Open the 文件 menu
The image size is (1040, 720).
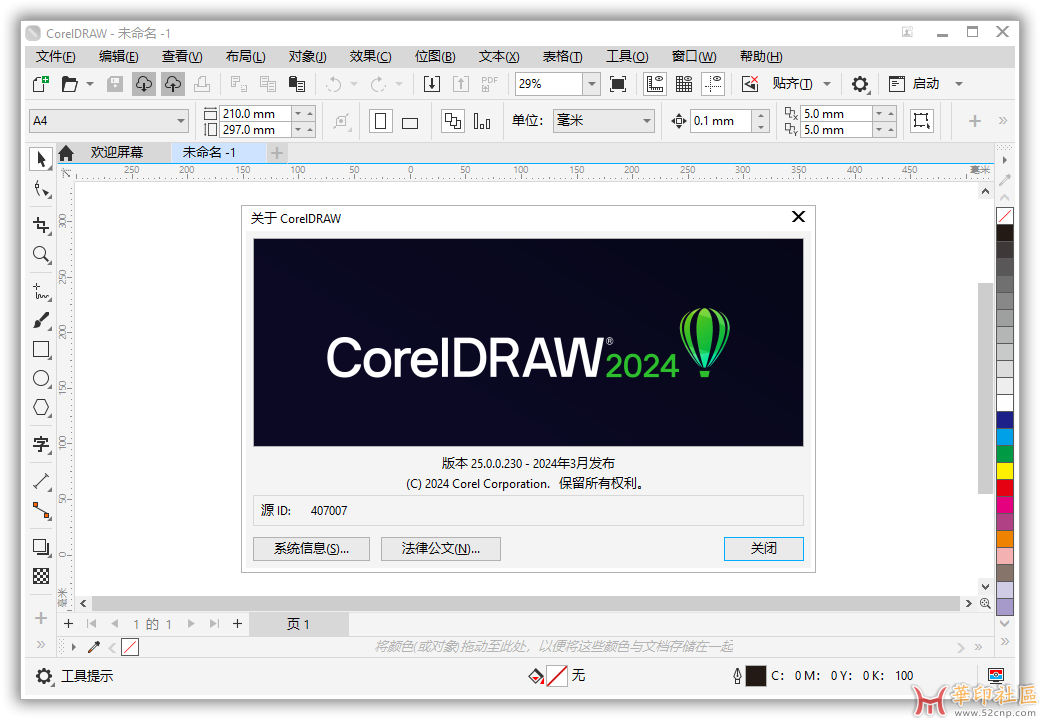pyautogui.click(x=55, y=57)
